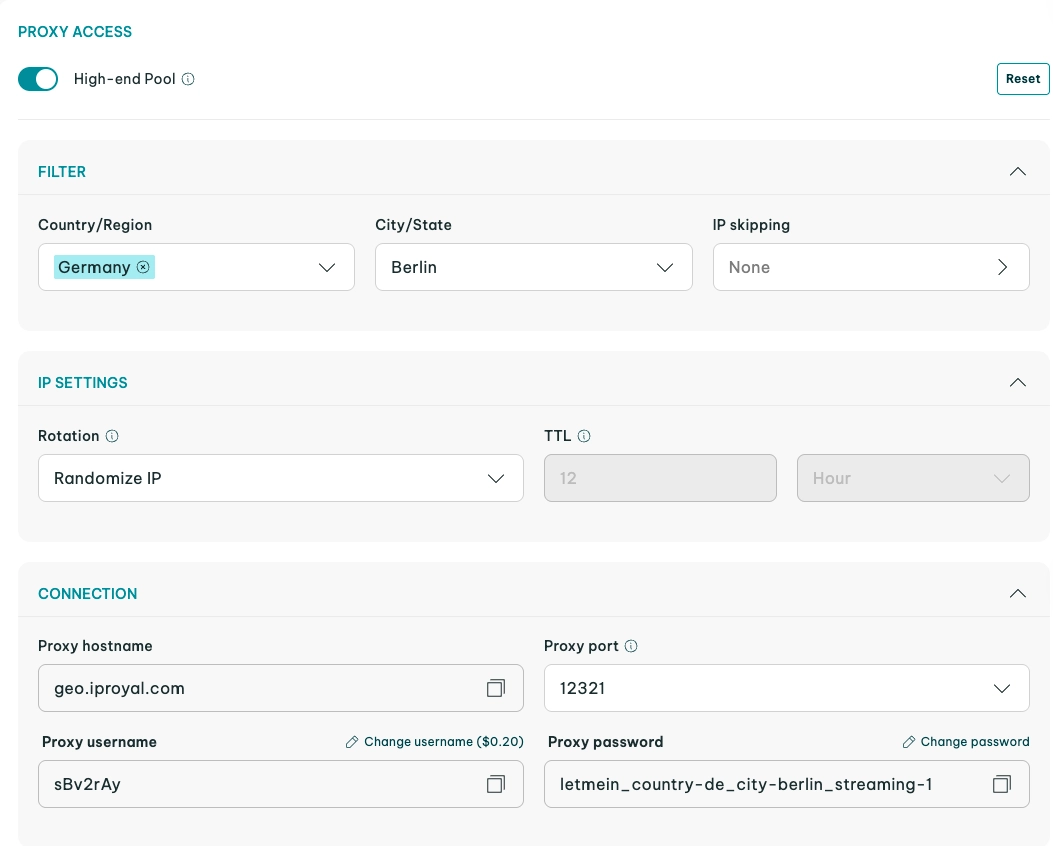Open the High-end Pool info icon
This screenshot has width=1053, height=846.
188,79
